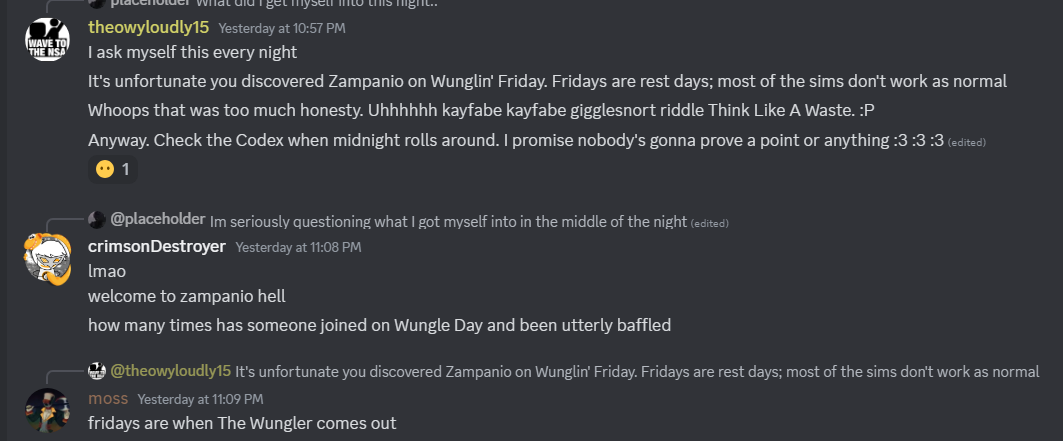Click message "fridays are when The Wungler comes out"
This screenshot has width=1063, height=441.
click(242, 423)
